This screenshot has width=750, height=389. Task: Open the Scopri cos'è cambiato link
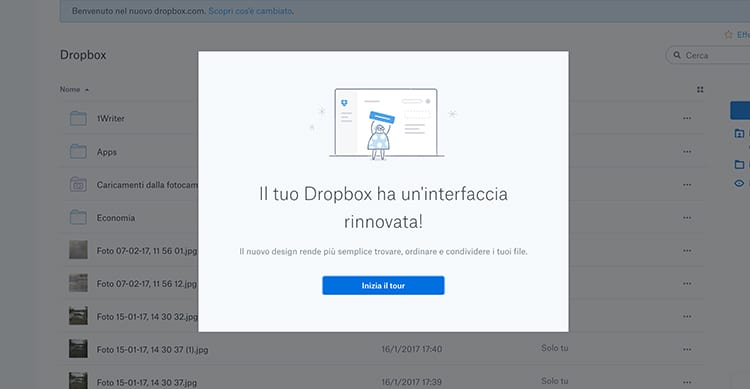251,11
